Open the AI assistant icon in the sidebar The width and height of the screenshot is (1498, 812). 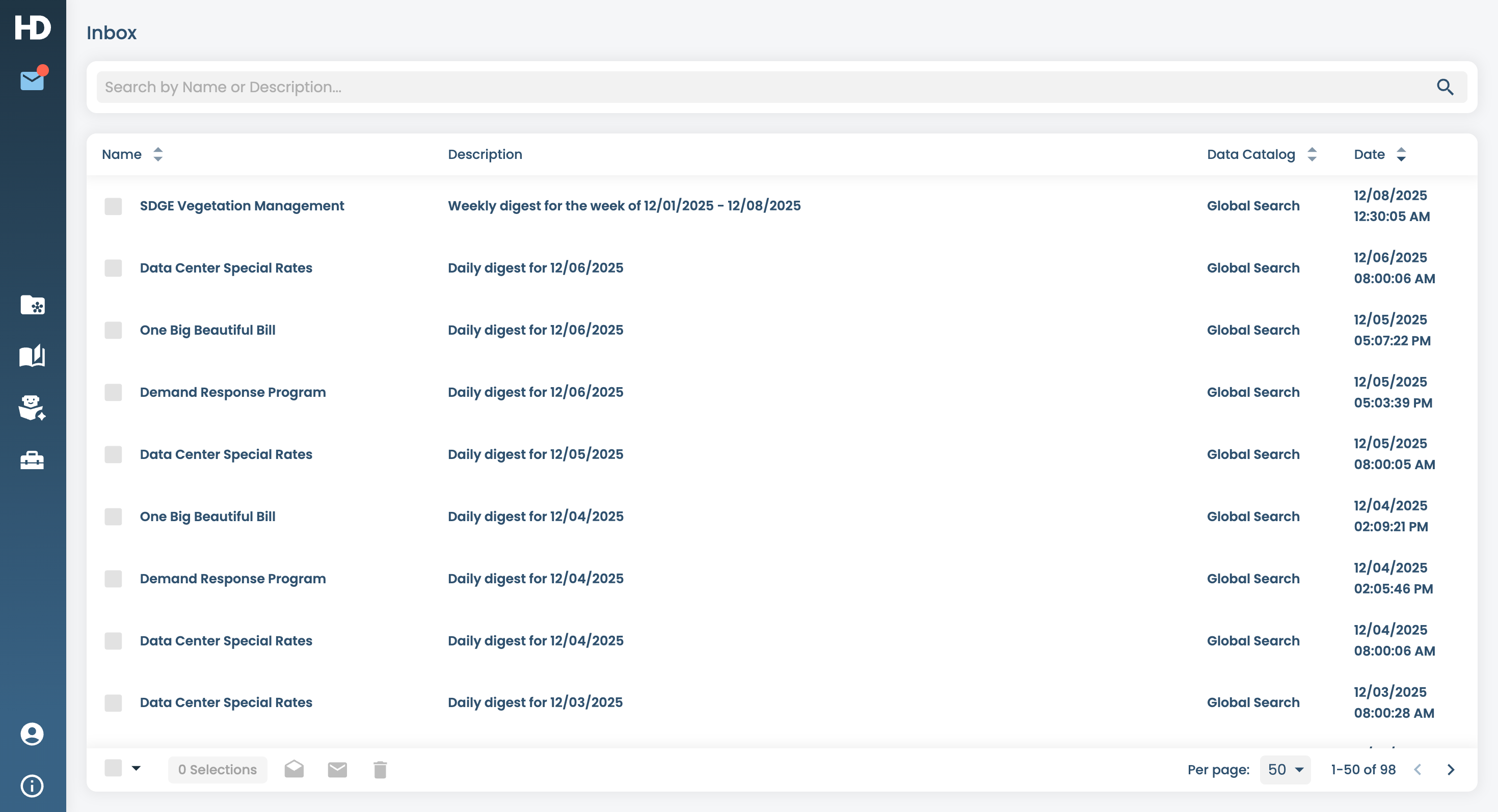point(32,408)
